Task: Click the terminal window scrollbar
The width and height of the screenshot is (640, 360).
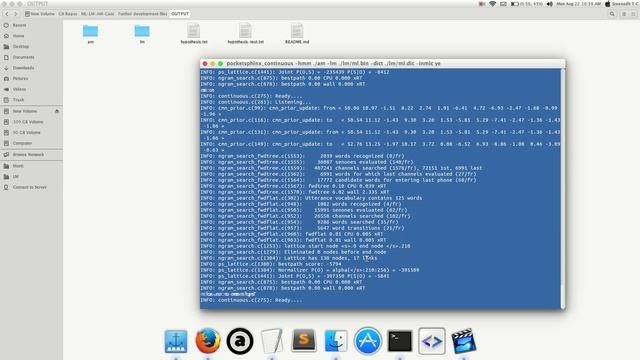Action: click(x=563, y=188)
